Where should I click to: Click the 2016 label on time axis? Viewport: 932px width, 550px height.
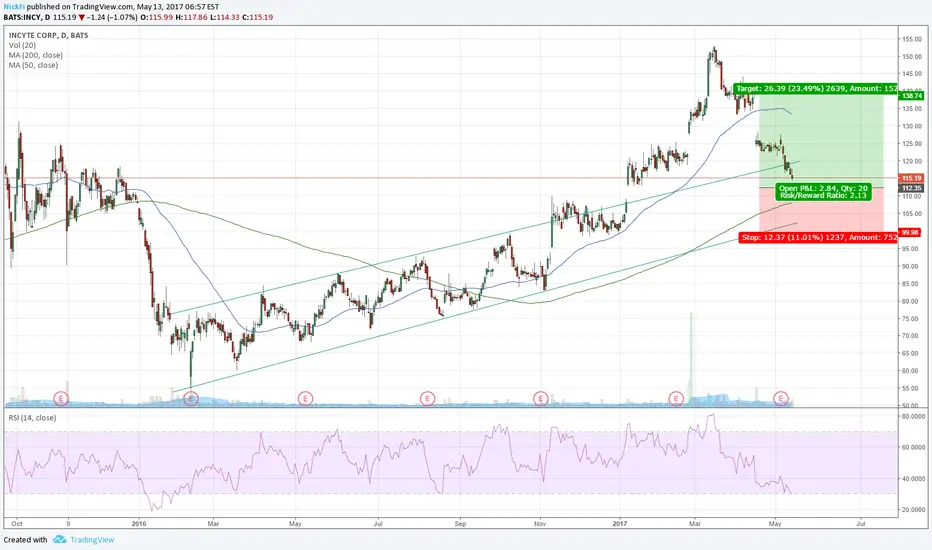coord(139,524)
